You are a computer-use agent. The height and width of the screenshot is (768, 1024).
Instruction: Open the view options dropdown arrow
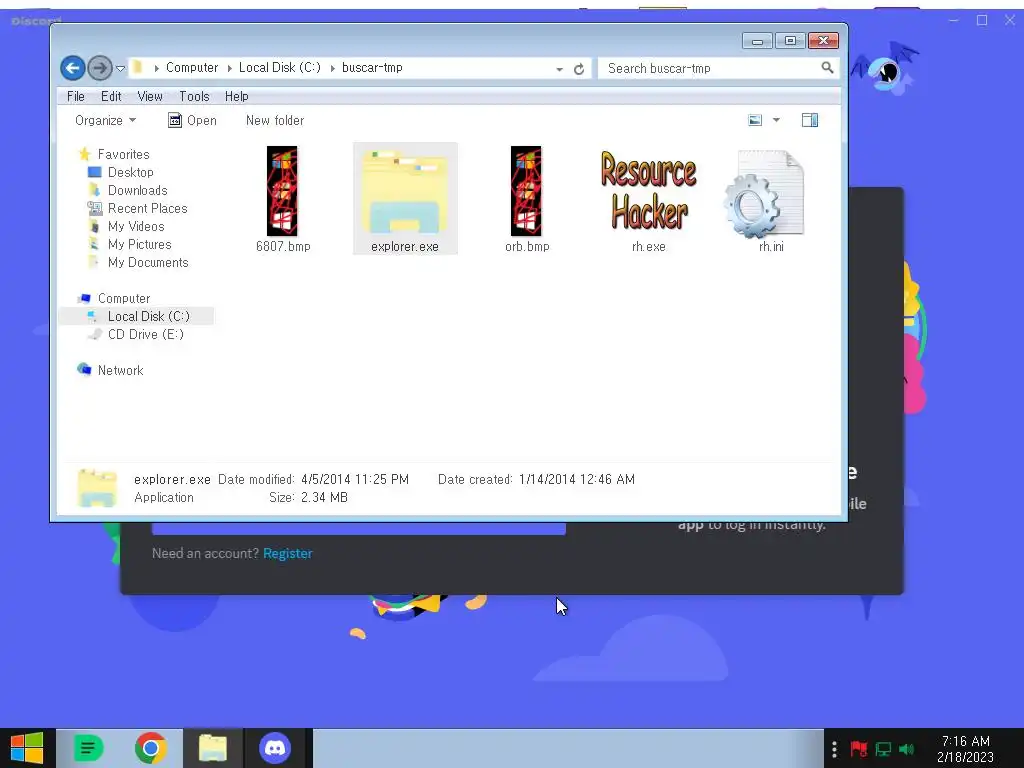776,120
